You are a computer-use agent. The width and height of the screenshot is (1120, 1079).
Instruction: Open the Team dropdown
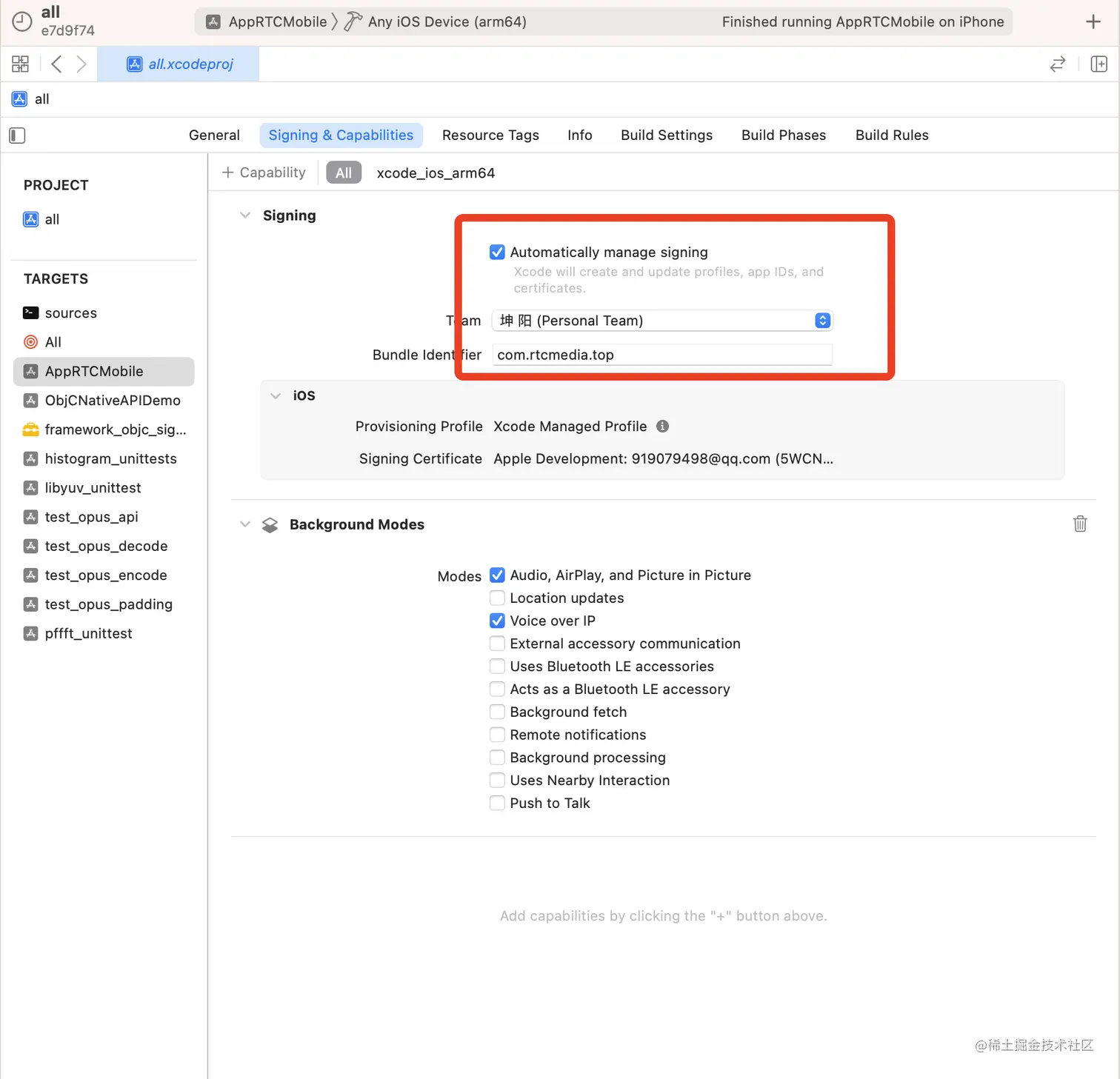(x=662, y=321)
